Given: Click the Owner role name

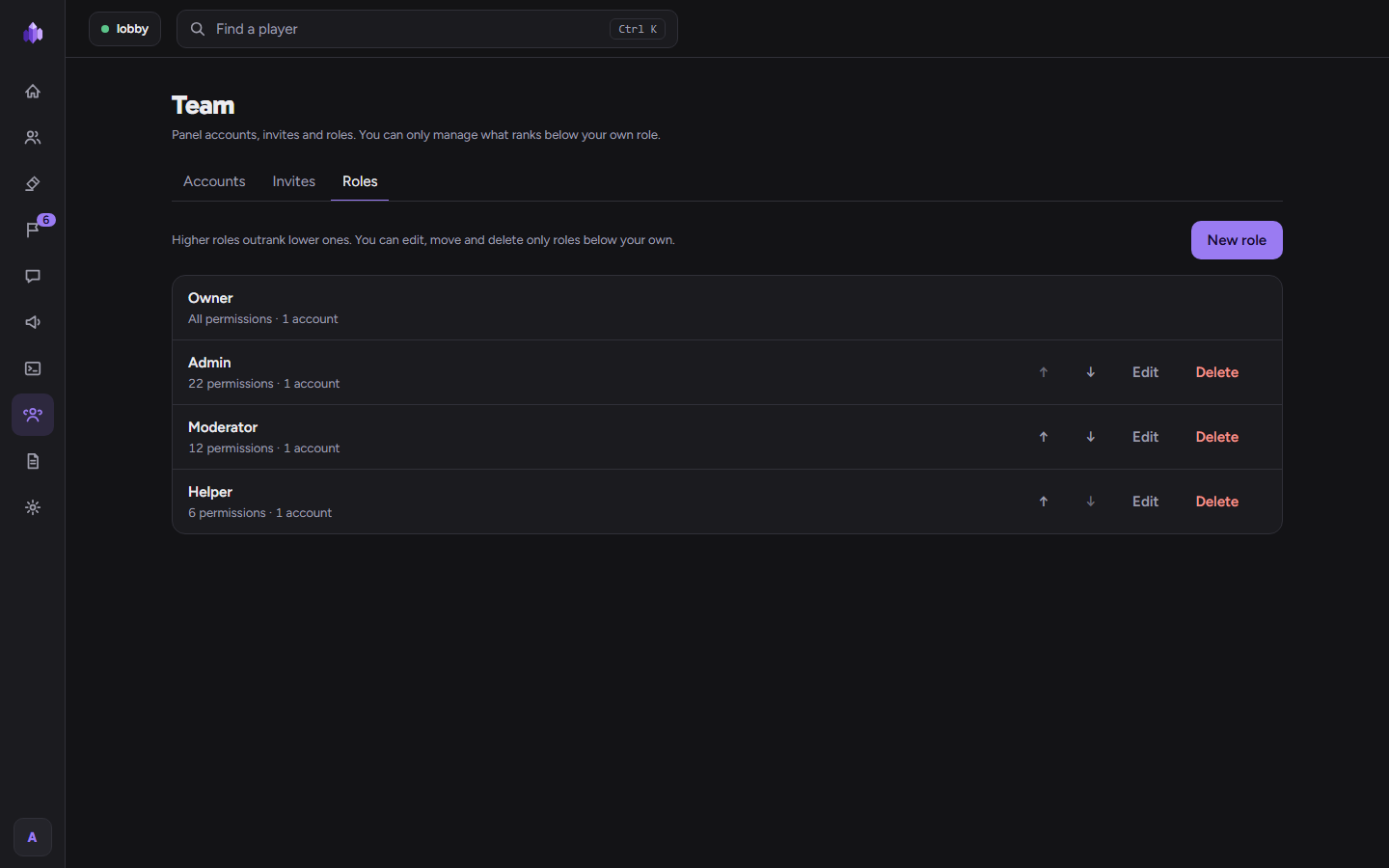Looking at the screenshot, I should click(210, 298).
